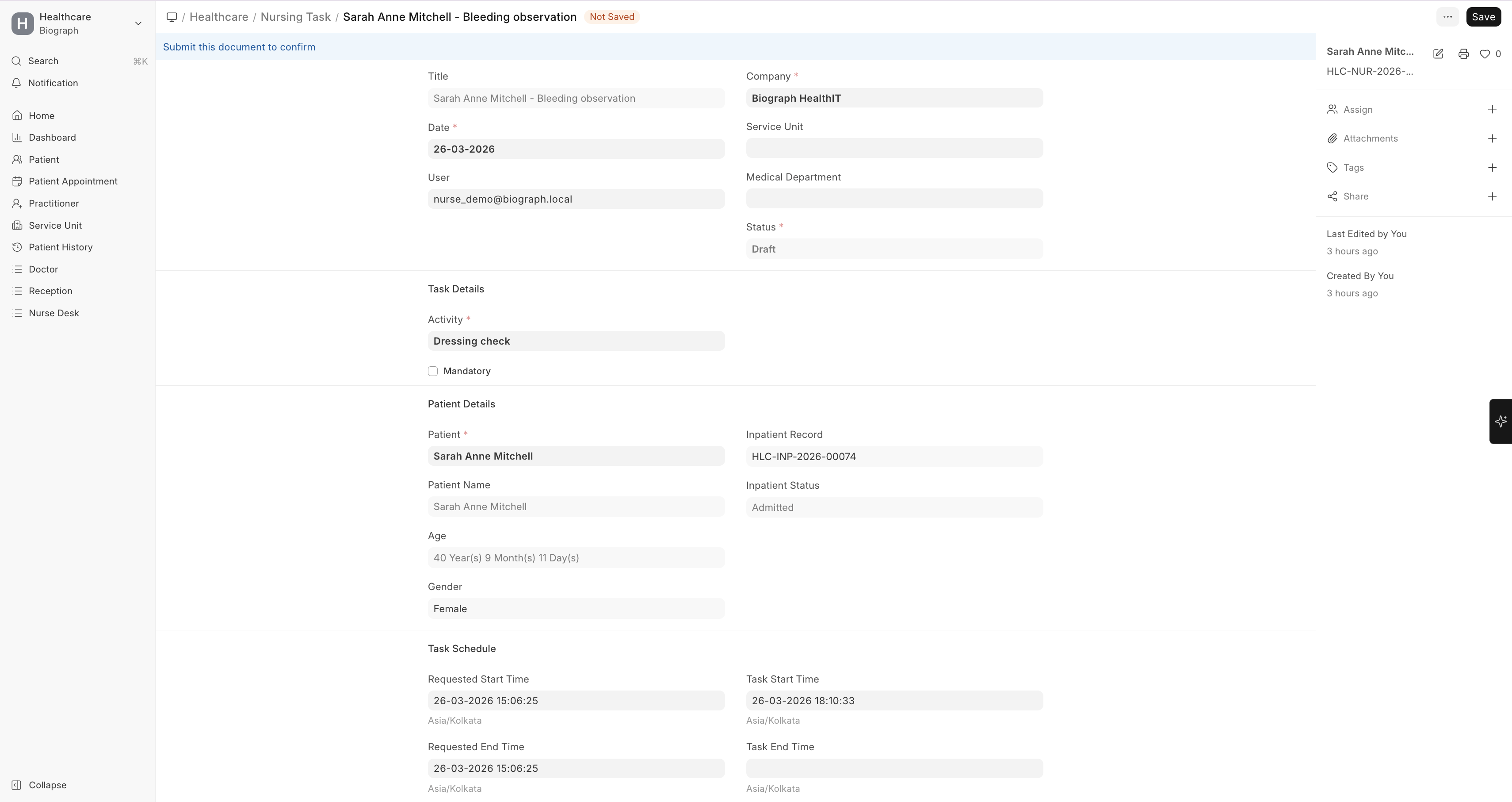Open the Activity field Dressing check dropdown
Viewport: 1512px width, 802px height.
click(576, 341)
